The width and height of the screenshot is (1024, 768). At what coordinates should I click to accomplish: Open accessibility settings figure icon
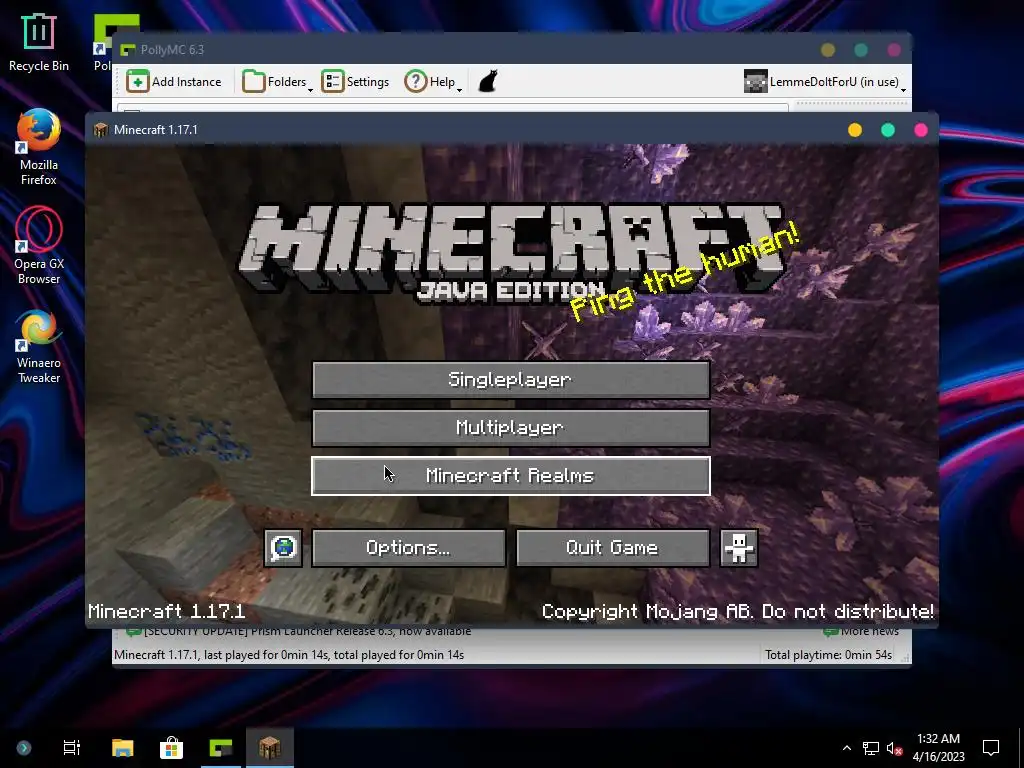coord(739,548)
